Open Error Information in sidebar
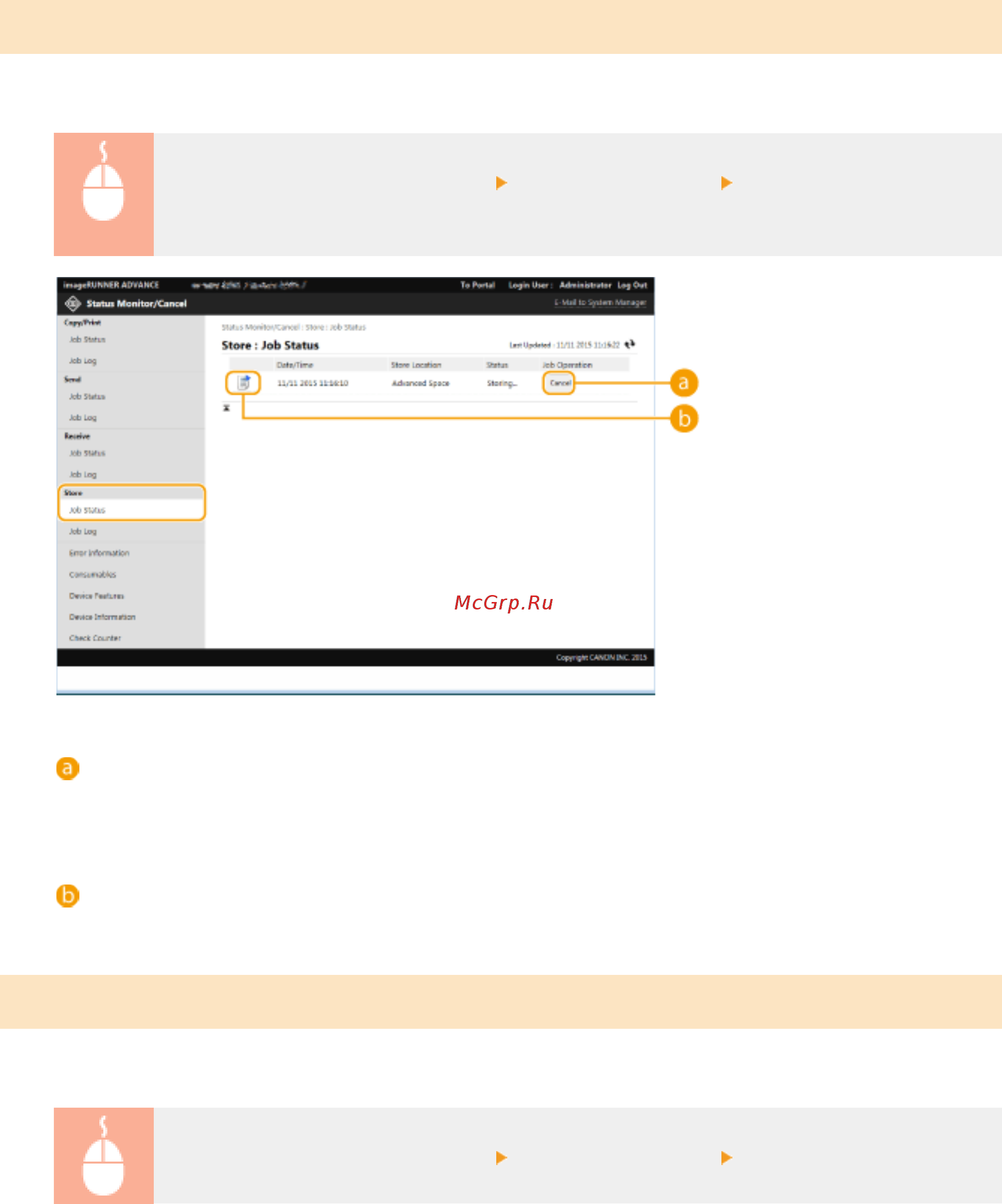1002x1204 pixels. 99,553
